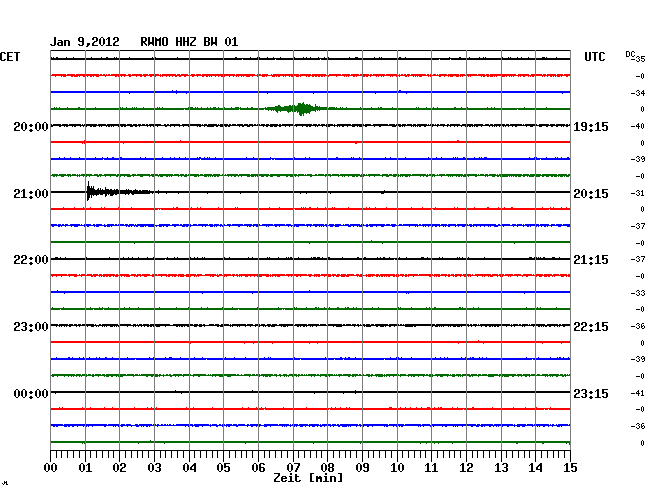
Task: Click the green trace seismic burst near minute 07
Action: click(301, 109)
